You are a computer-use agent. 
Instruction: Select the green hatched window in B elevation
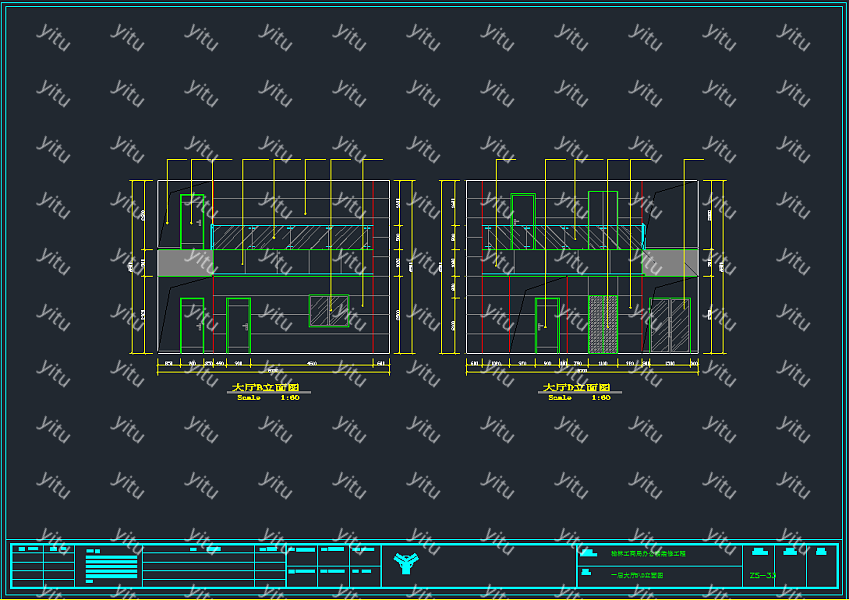[x=328, y=311]
